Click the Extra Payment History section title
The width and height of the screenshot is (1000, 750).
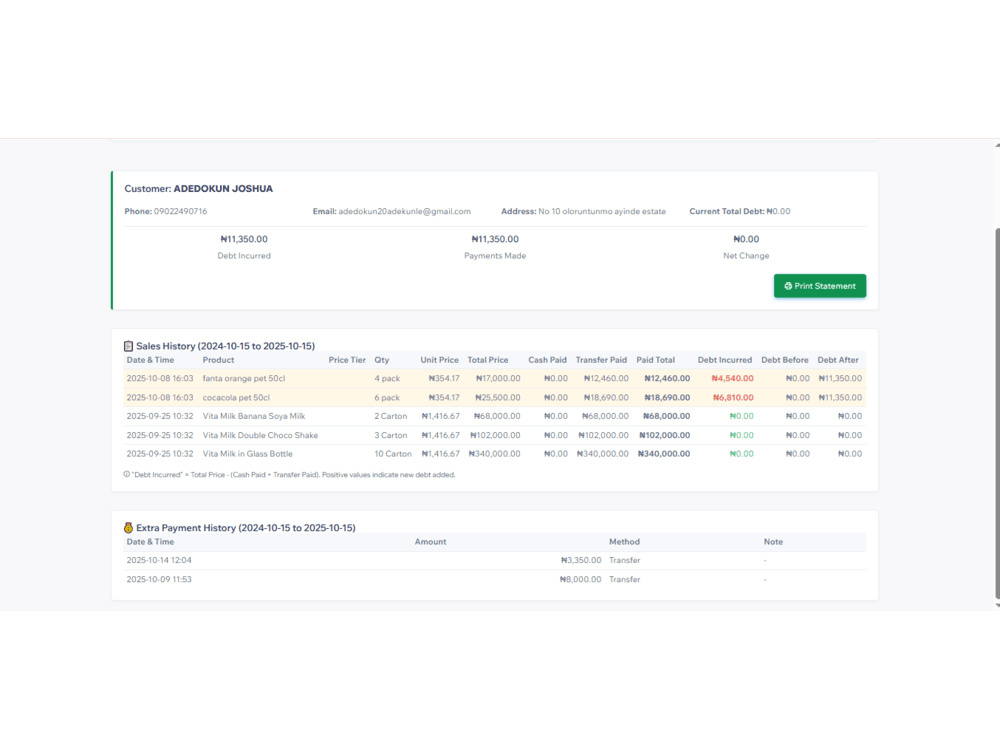246,528
